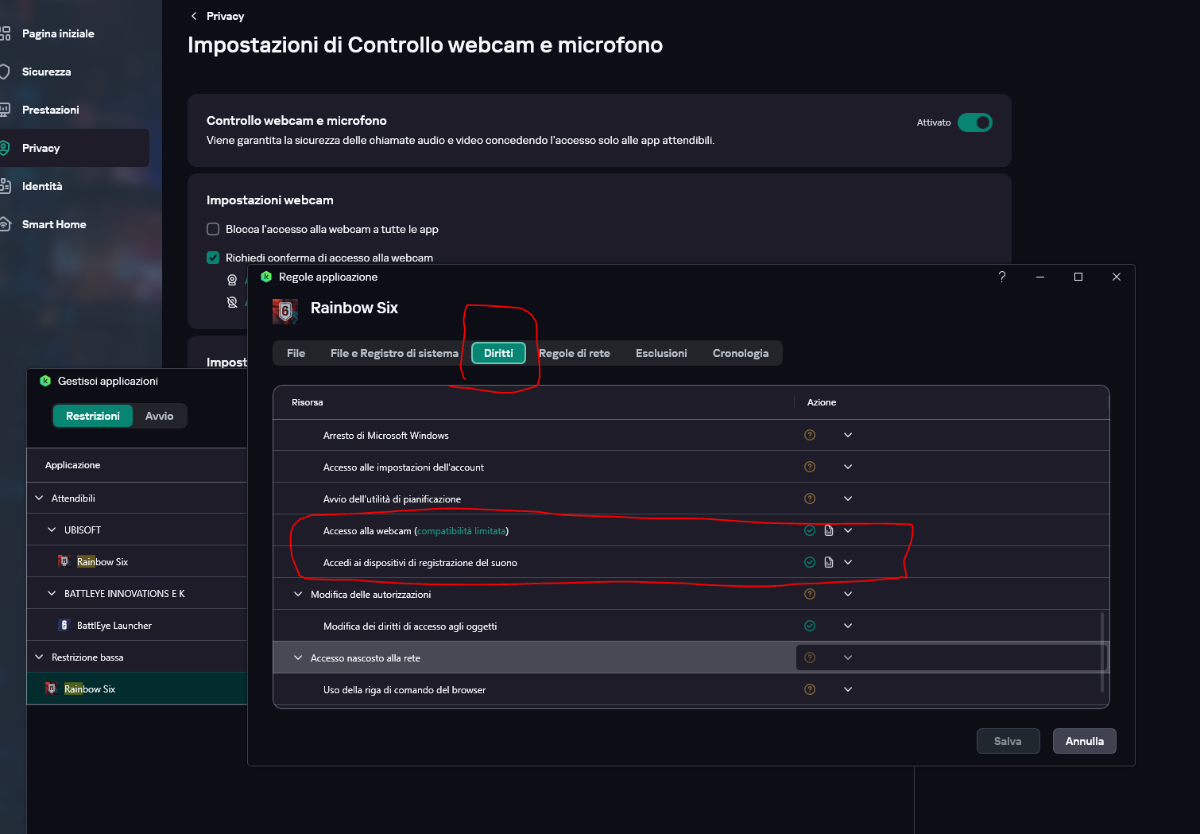Click the log icon for sound recording devices
This screenshot has width=1200, height=834.
pyautogui.click(x=828, y=562)
